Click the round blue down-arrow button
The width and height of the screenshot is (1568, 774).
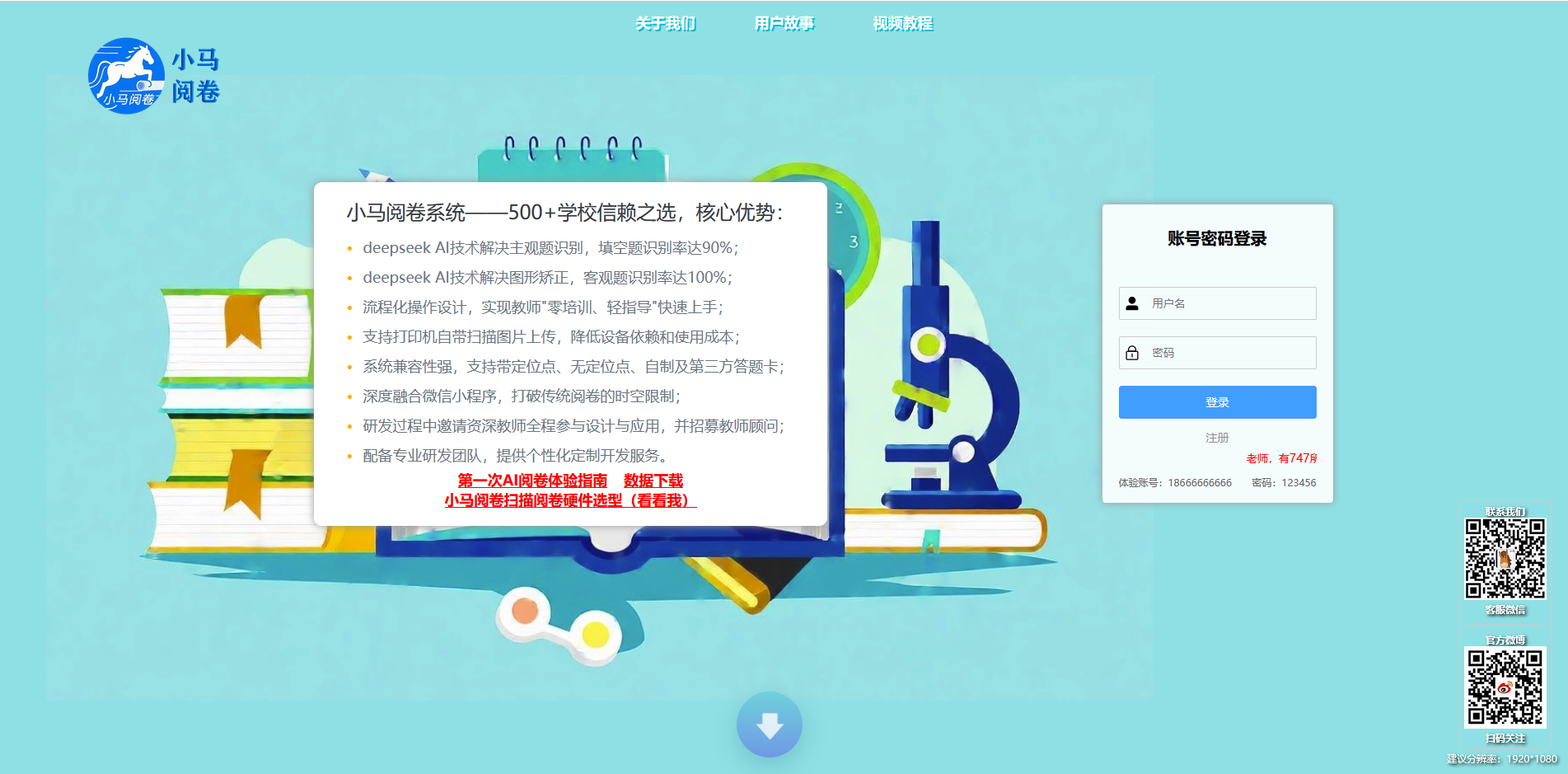[x=769, y=725]
